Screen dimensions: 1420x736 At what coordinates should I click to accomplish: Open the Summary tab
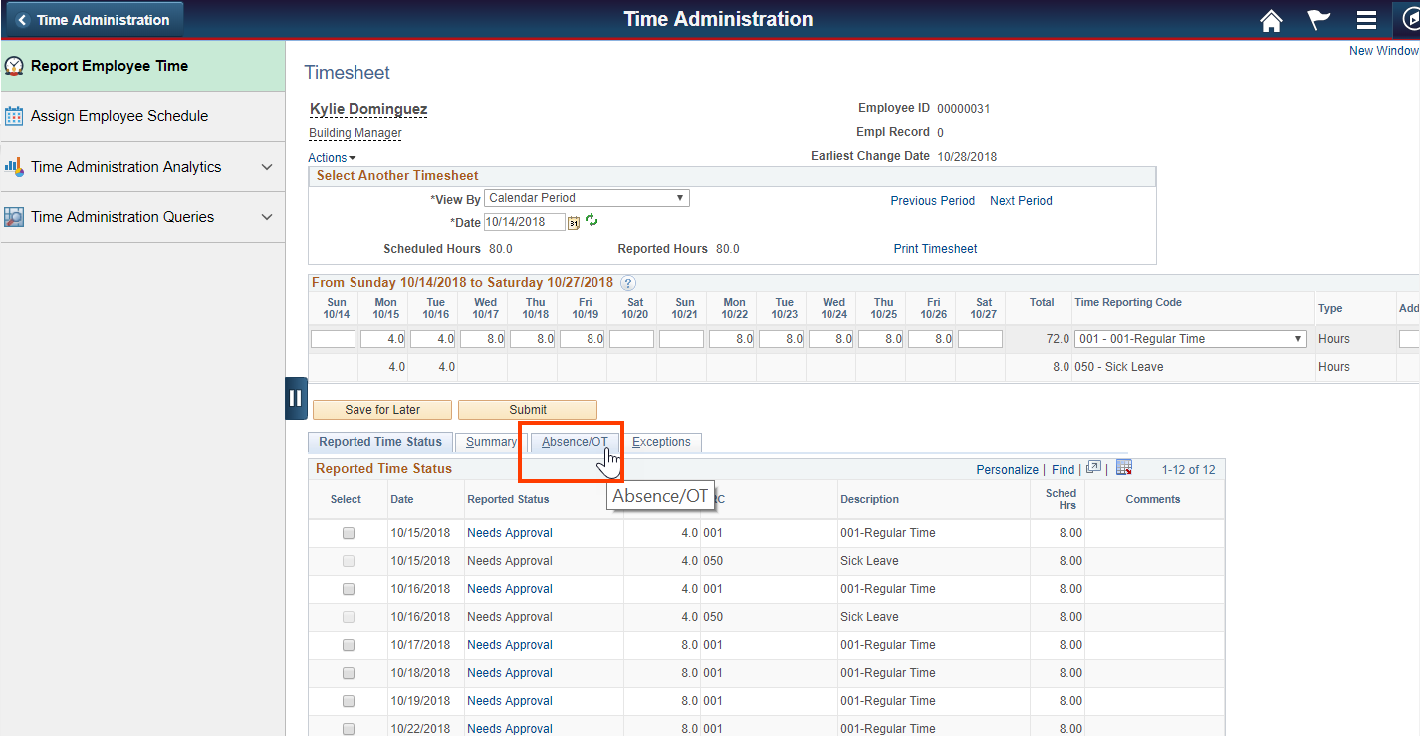(x=489, y=441)
